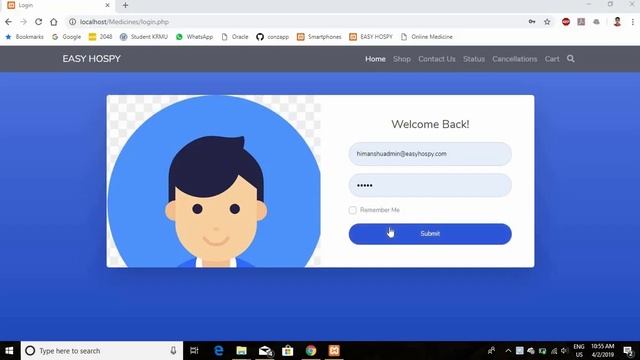
Task: Open File Explorer from taskbar
Action: pos(241,351)
